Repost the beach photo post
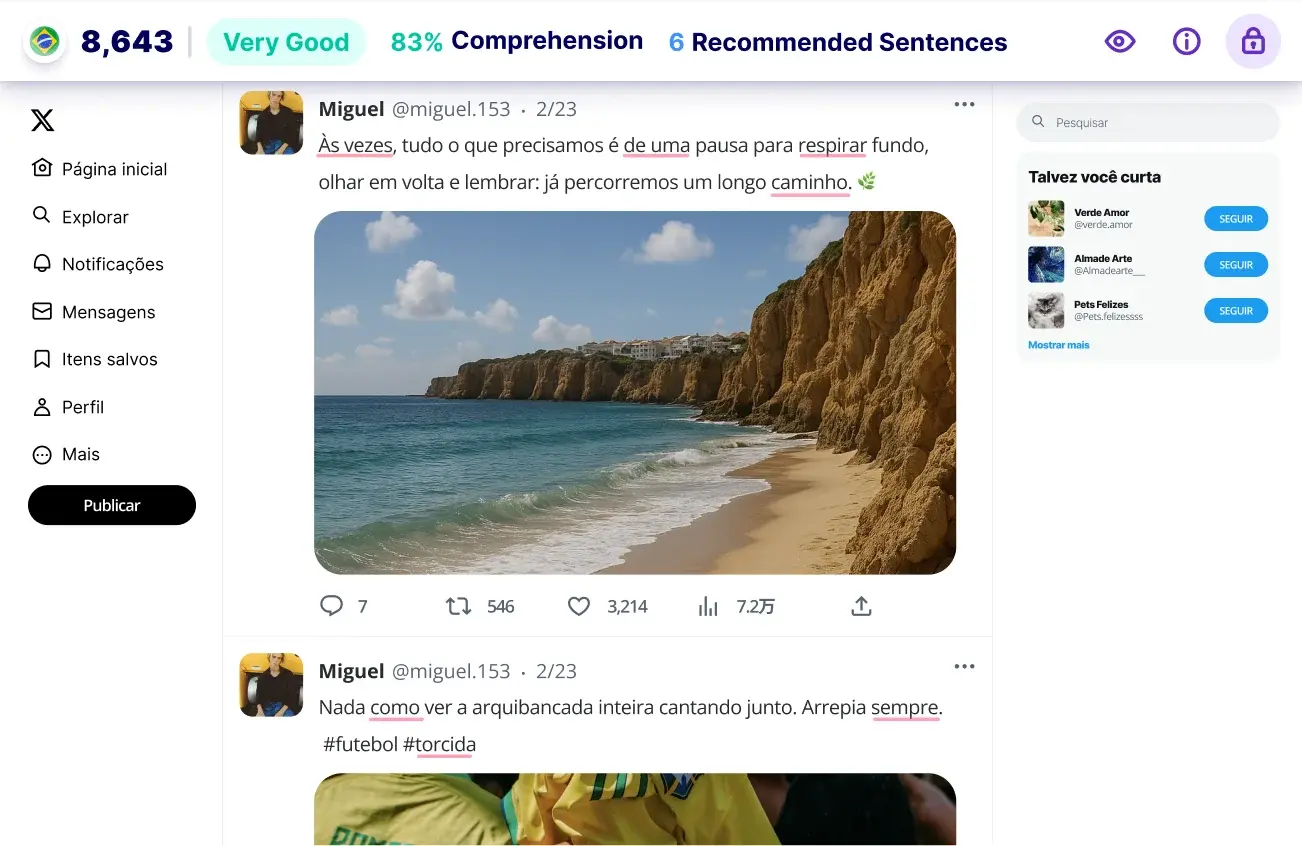1302x846 pixels. coord(458,606)
